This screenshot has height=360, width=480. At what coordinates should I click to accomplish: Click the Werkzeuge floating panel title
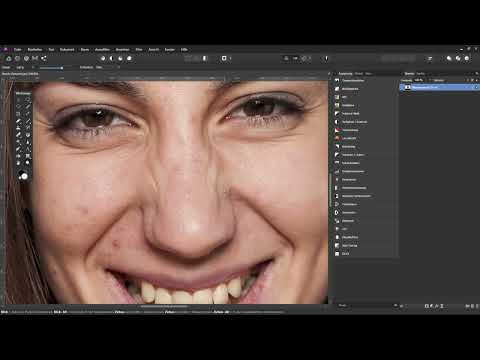[23, 93]
